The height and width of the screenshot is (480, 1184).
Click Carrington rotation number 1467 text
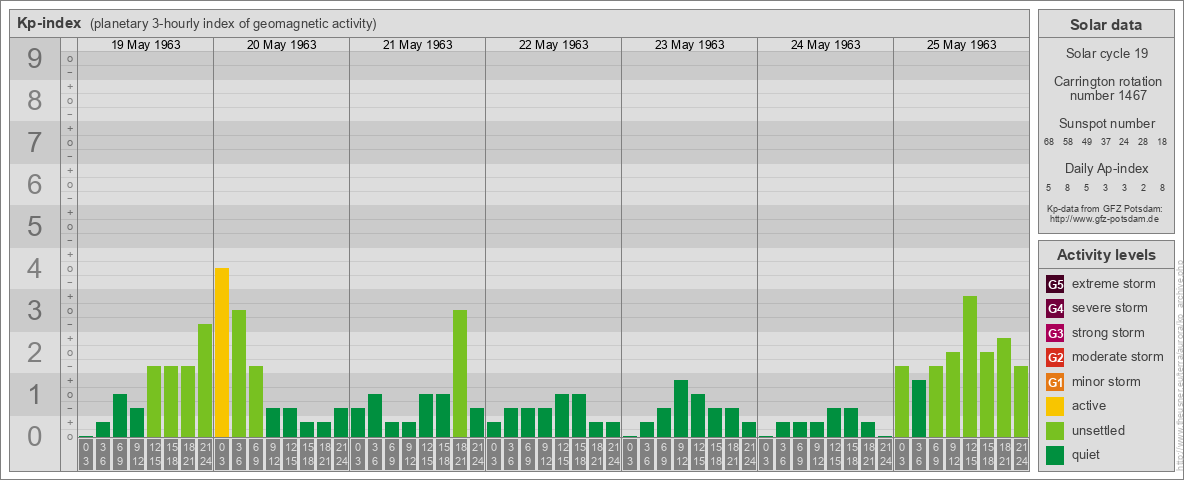(x=1106, y=88)
